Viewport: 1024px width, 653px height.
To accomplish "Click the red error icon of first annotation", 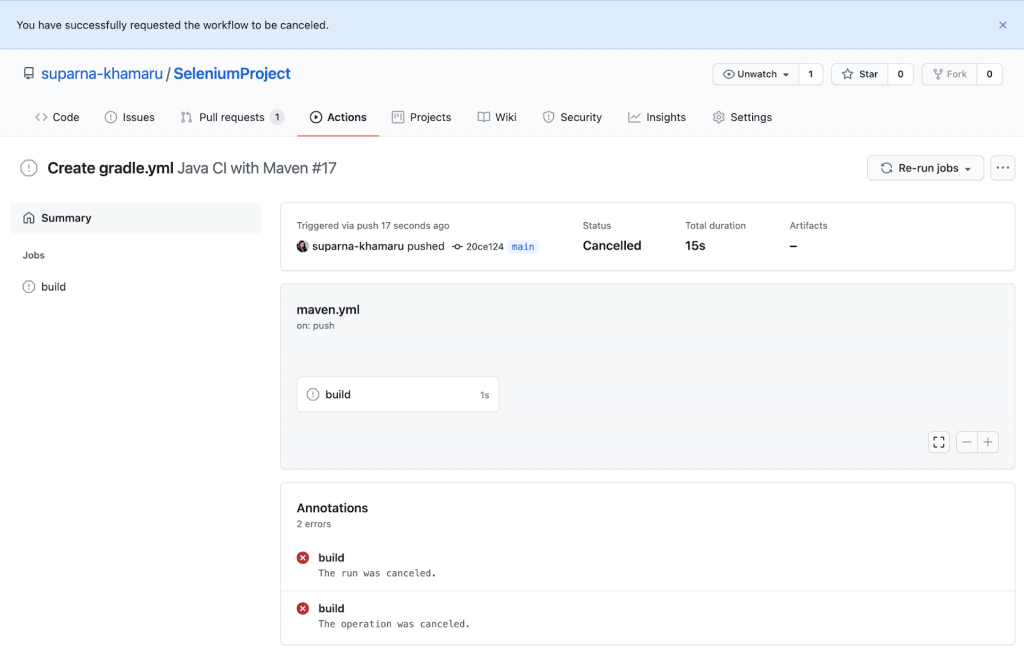I will click(x=303, y=558).
